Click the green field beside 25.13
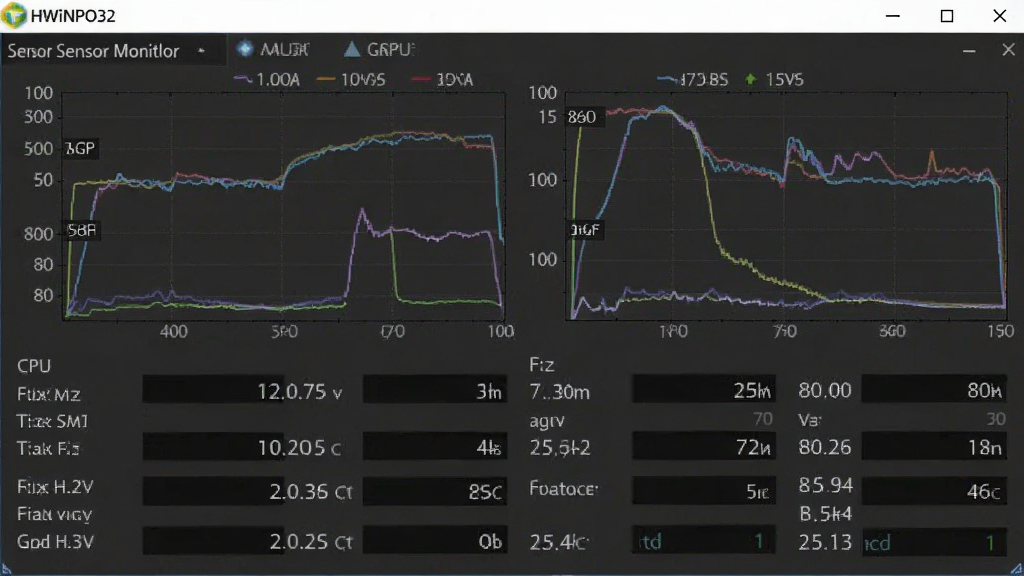The height and width of the screenshot is (576, 1024). pos(934,542)
